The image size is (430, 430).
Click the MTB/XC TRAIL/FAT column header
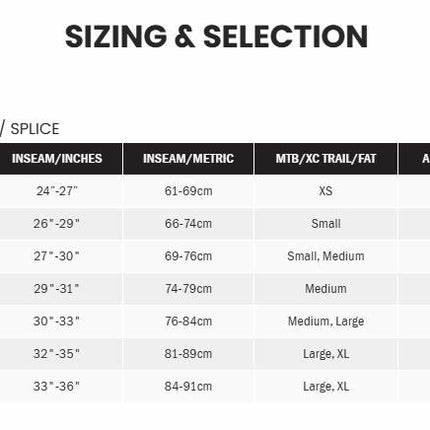click(x=326, y=159)
